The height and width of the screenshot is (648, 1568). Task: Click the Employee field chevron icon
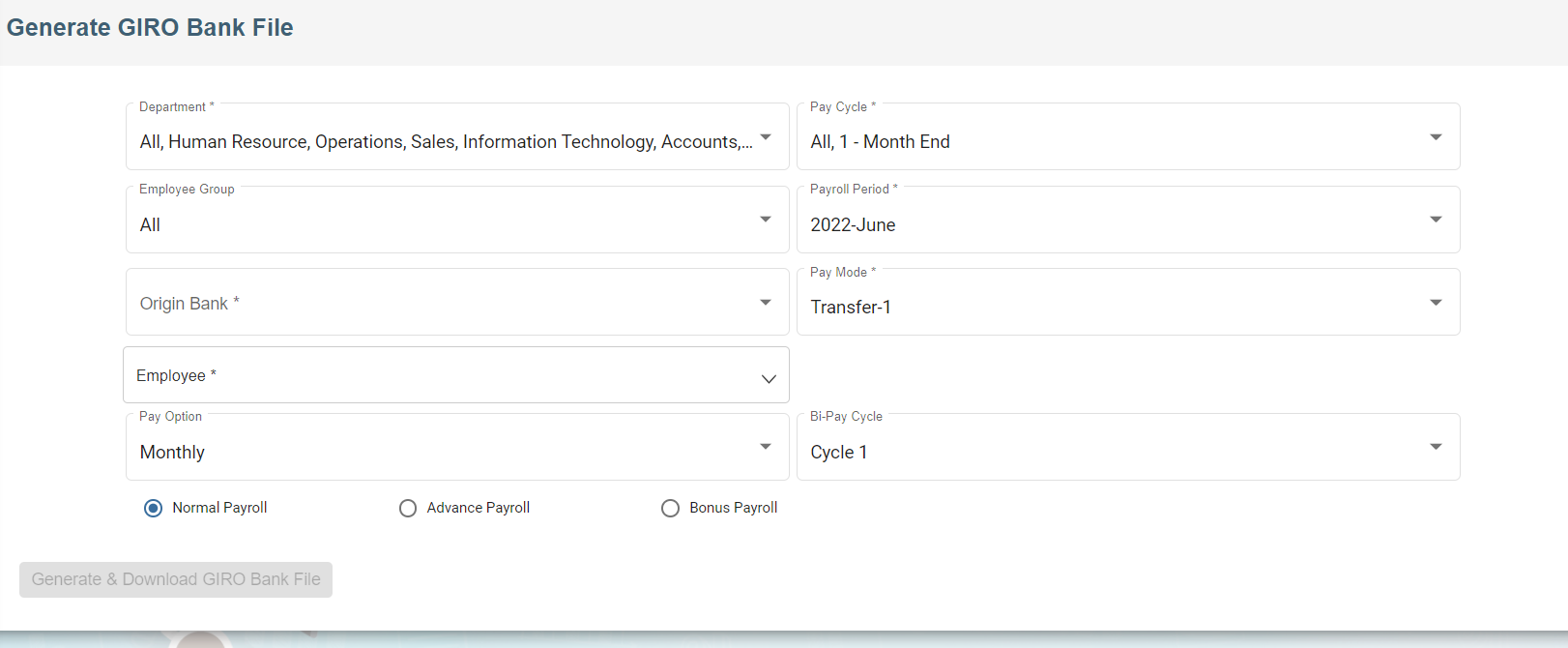769,379
